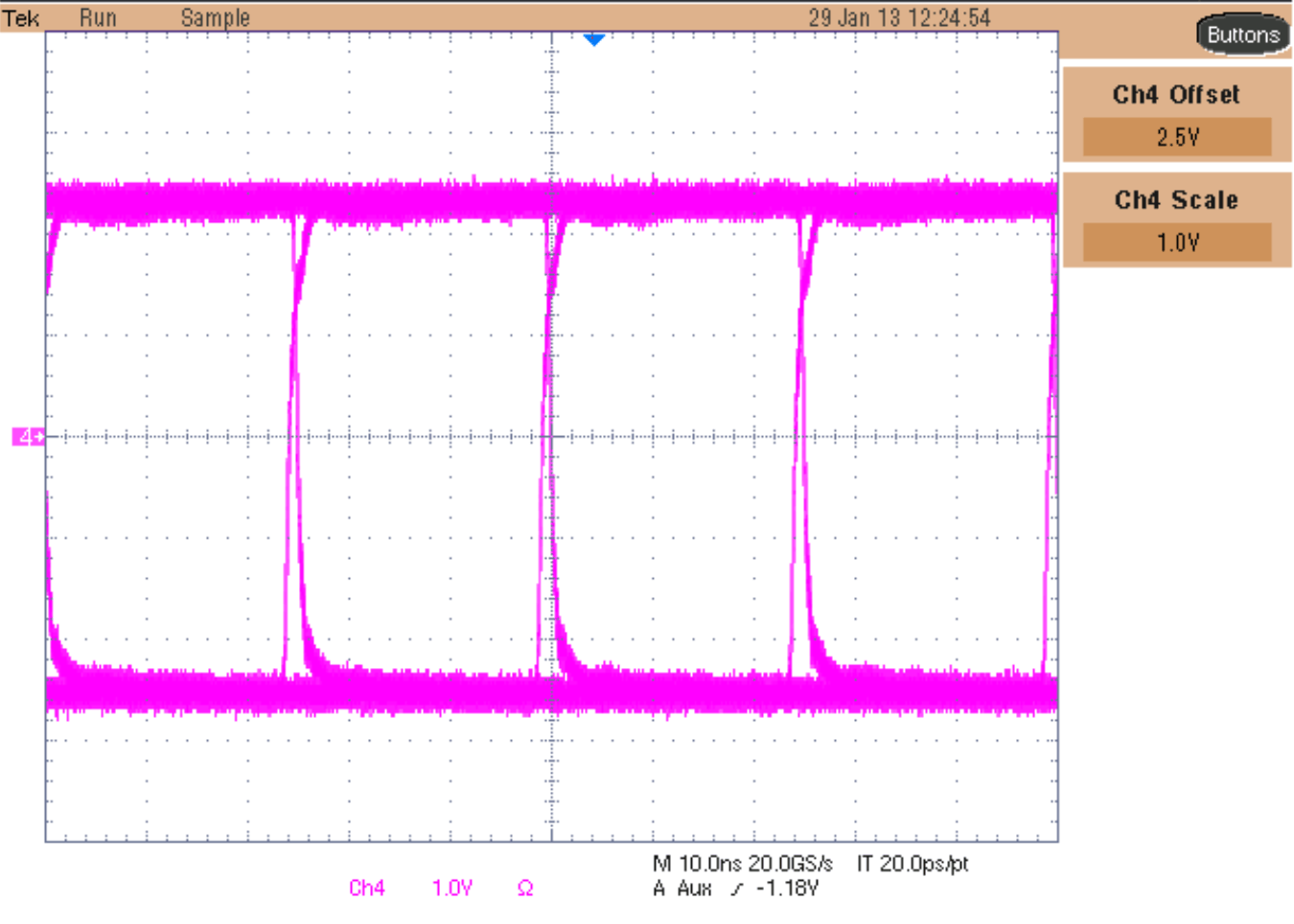Open the Ch4 Scale value selector
Viewport: 1294px width, 924px height.
coord(1179,242)
